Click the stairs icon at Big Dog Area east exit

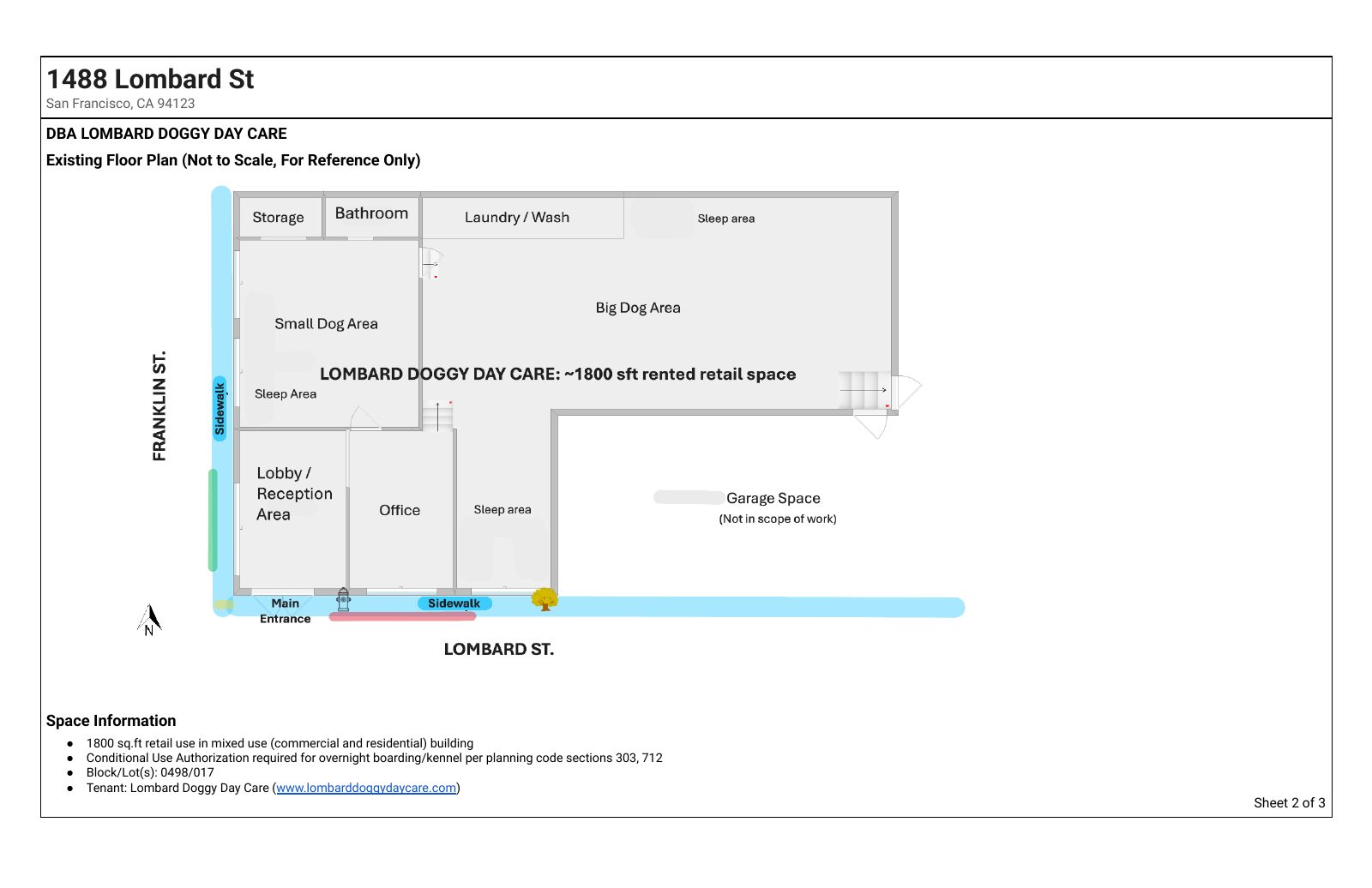pyautogui.click(x=864, y=390)
